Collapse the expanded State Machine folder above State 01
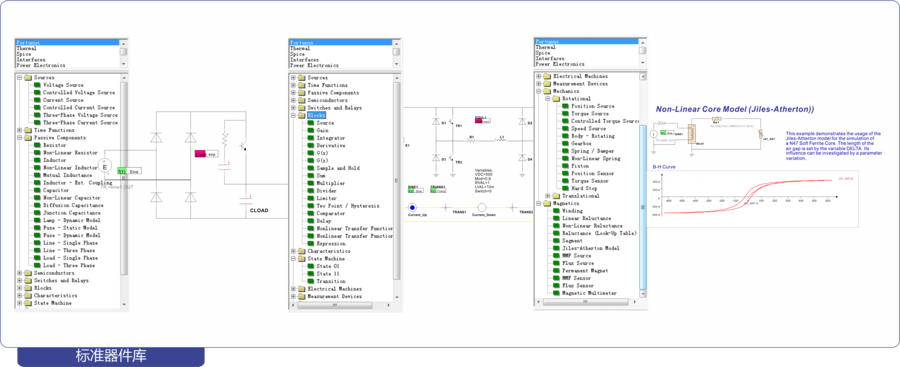The width and height of the screenshot is (900, 367). [x=293, y=258]
